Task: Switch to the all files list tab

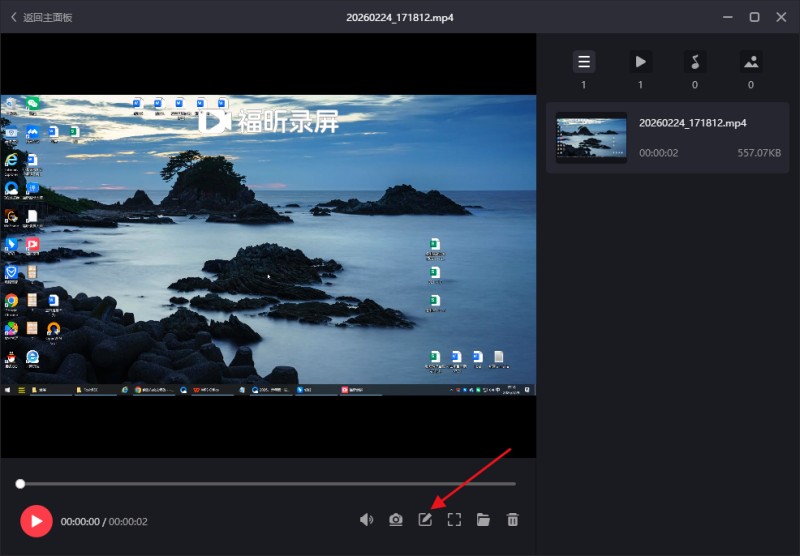Action: tap(584, 62)
